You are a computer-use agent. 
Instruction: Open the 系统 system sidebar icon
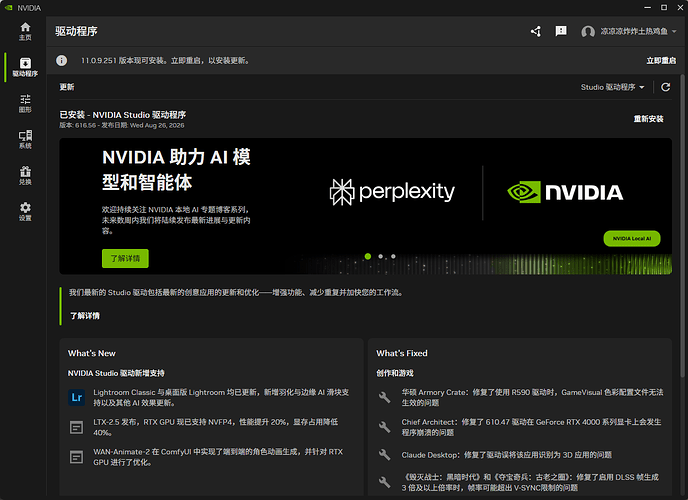point(25,139)
